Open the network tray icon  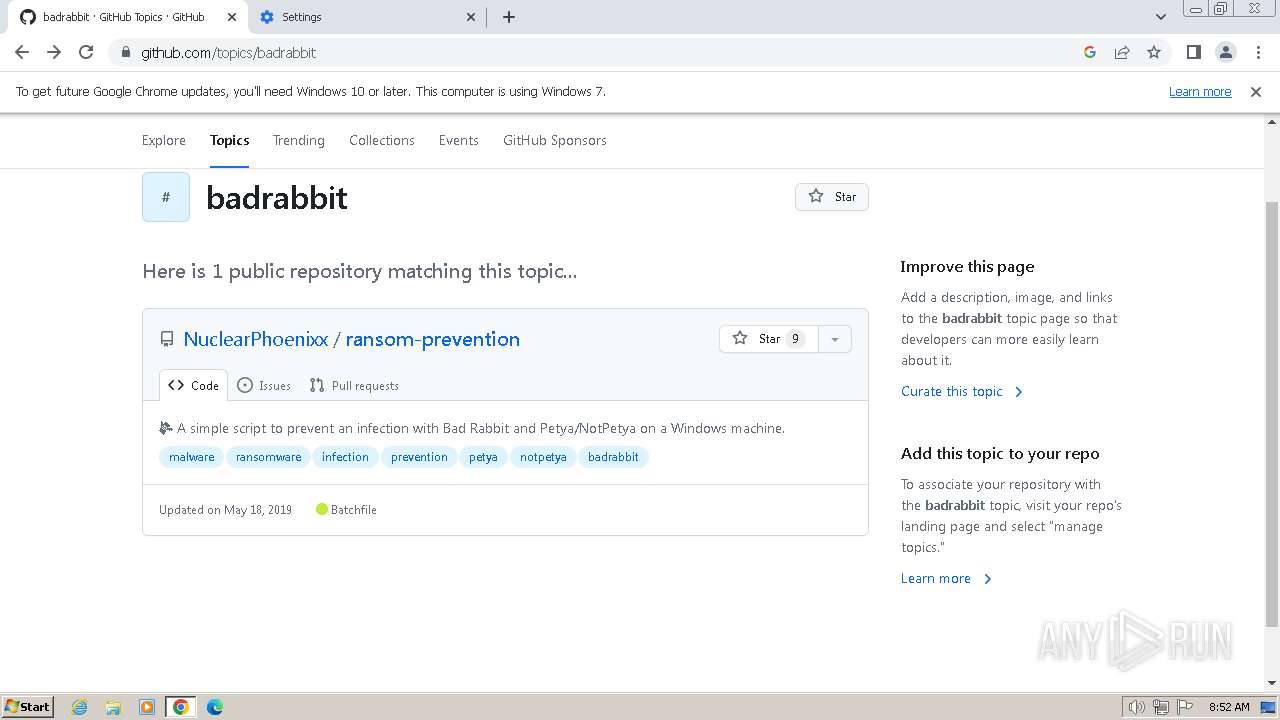coord(1161,707)
